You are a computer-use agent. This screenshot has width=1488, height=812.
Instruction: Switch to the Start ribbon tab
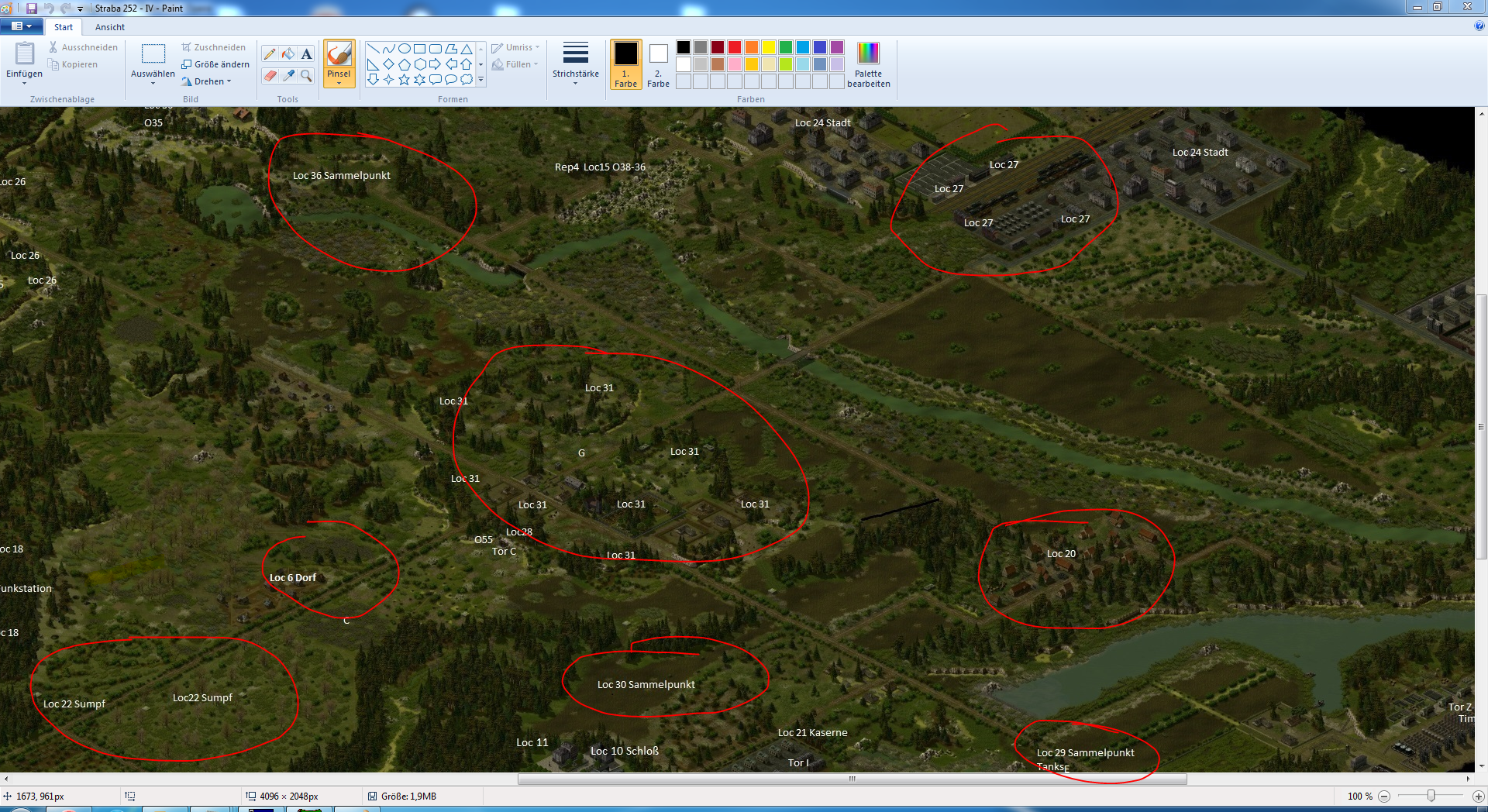64,27
